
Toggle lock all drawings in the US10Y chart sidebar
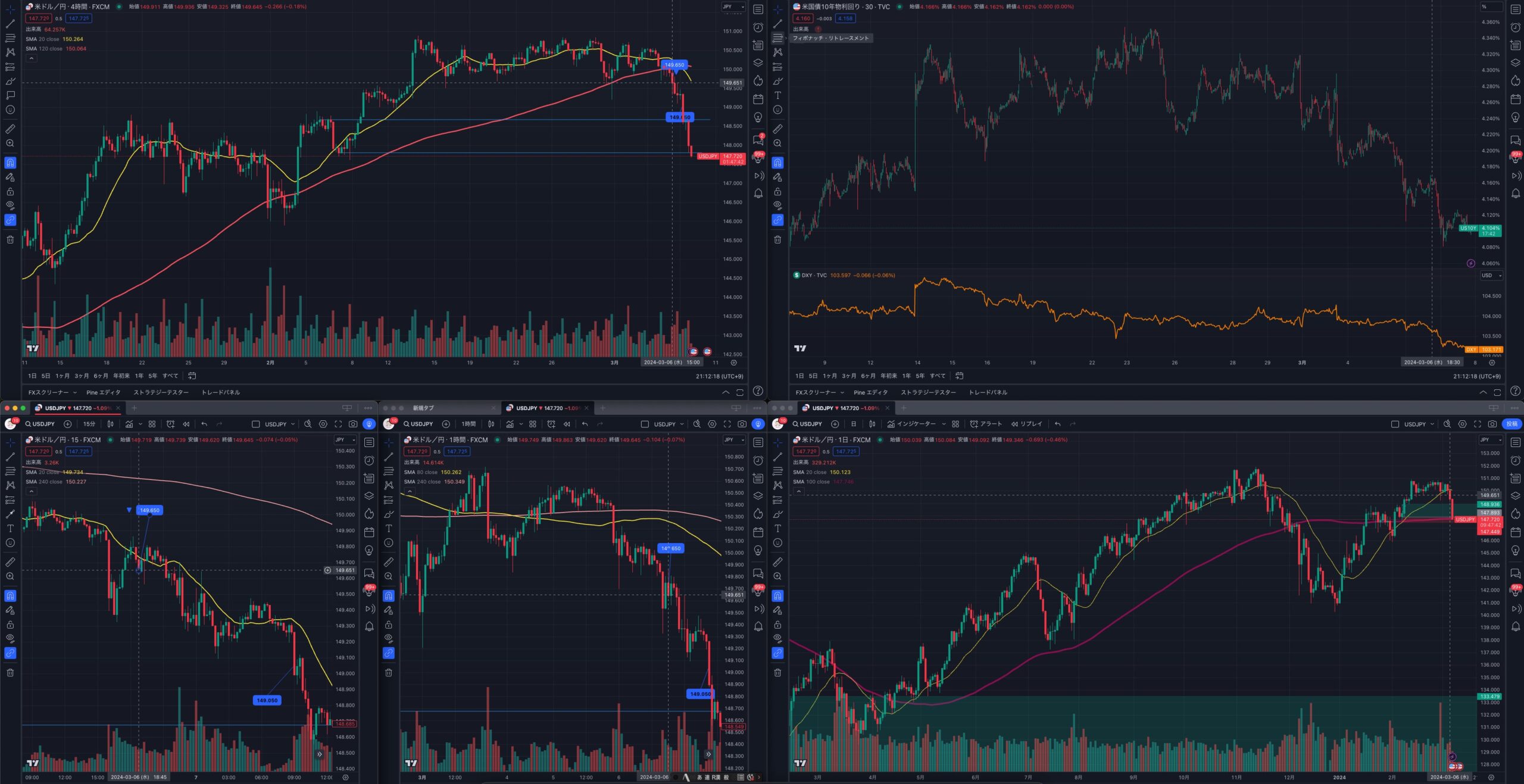(x=777, y=192)
